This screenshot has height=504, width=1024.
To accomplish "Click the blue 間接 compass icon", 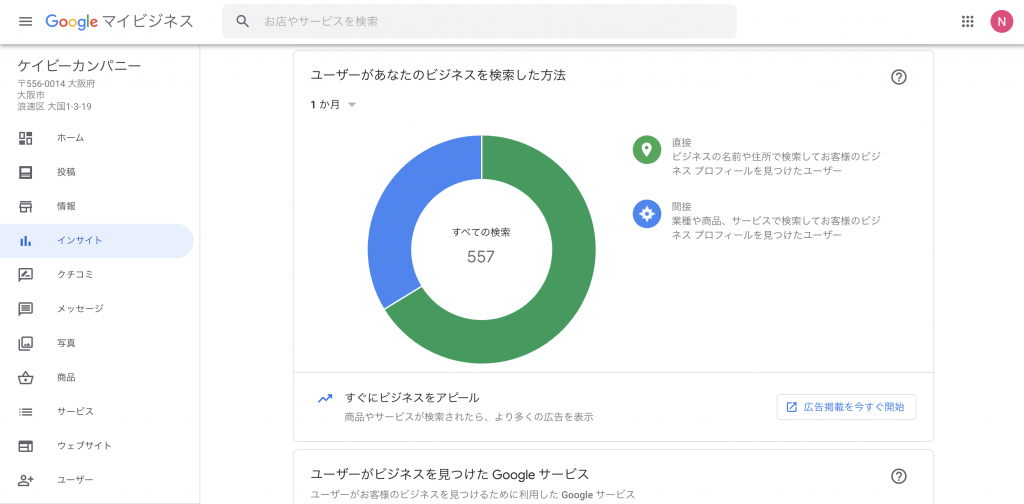I will [647, 213].
